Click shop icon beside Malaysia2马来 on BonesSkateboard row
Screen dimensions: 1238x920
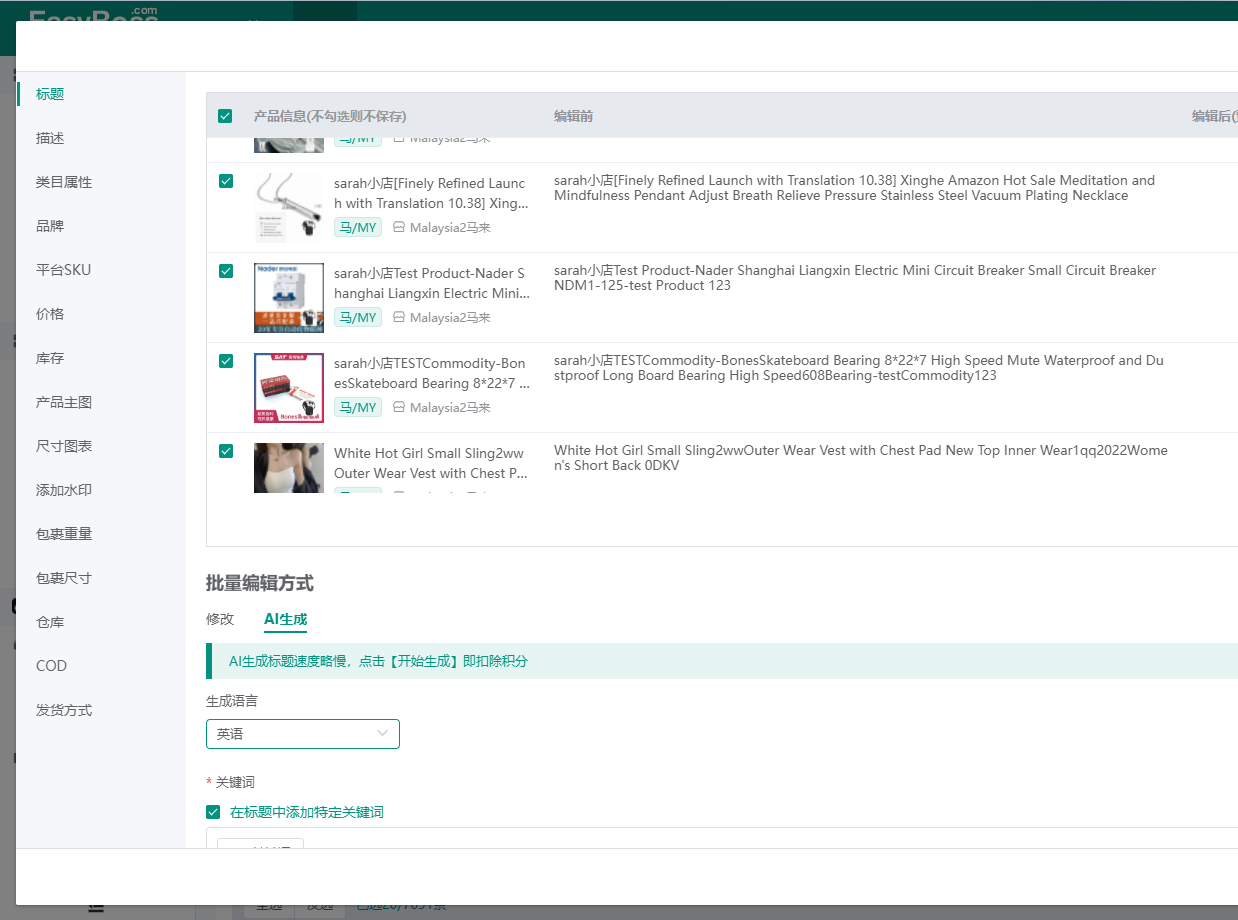tap(399, 407)
